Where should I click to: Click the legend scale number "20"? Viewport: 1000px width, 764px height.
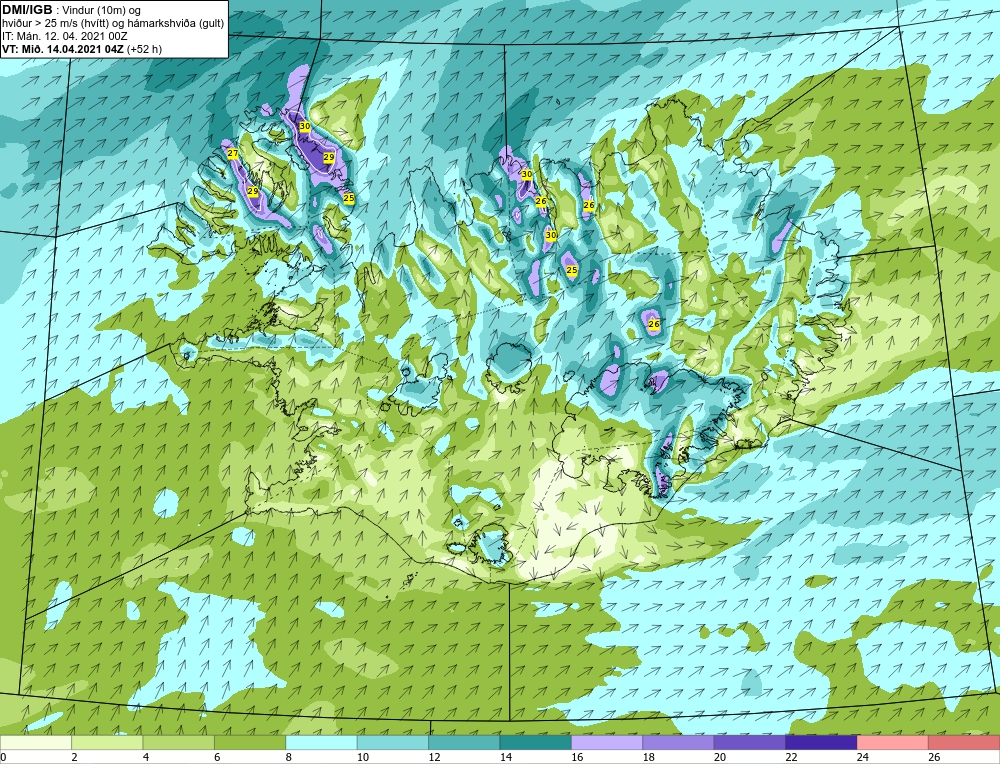(x=720, y=758)
